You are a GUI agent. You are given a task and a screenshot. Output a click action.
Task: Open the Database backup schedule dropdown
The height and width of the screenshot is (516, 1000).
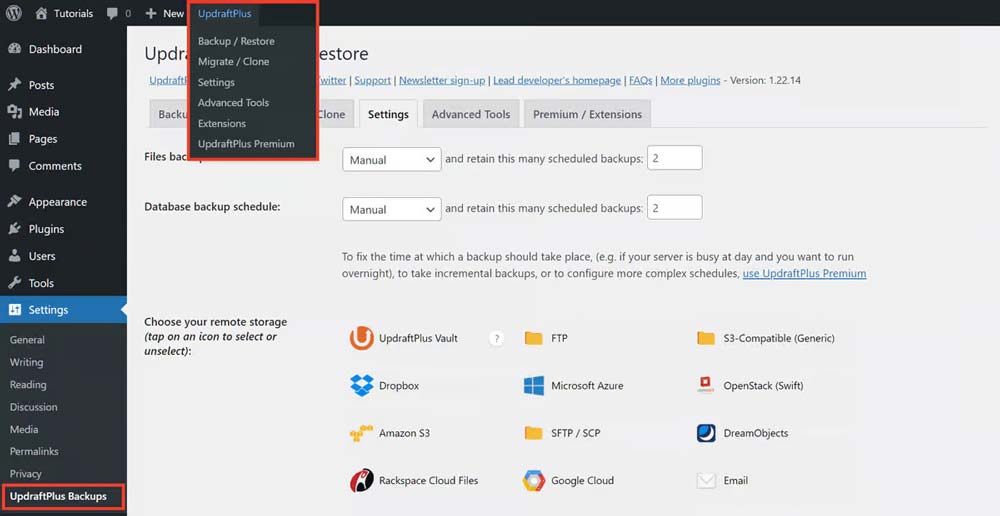(392, 209)
